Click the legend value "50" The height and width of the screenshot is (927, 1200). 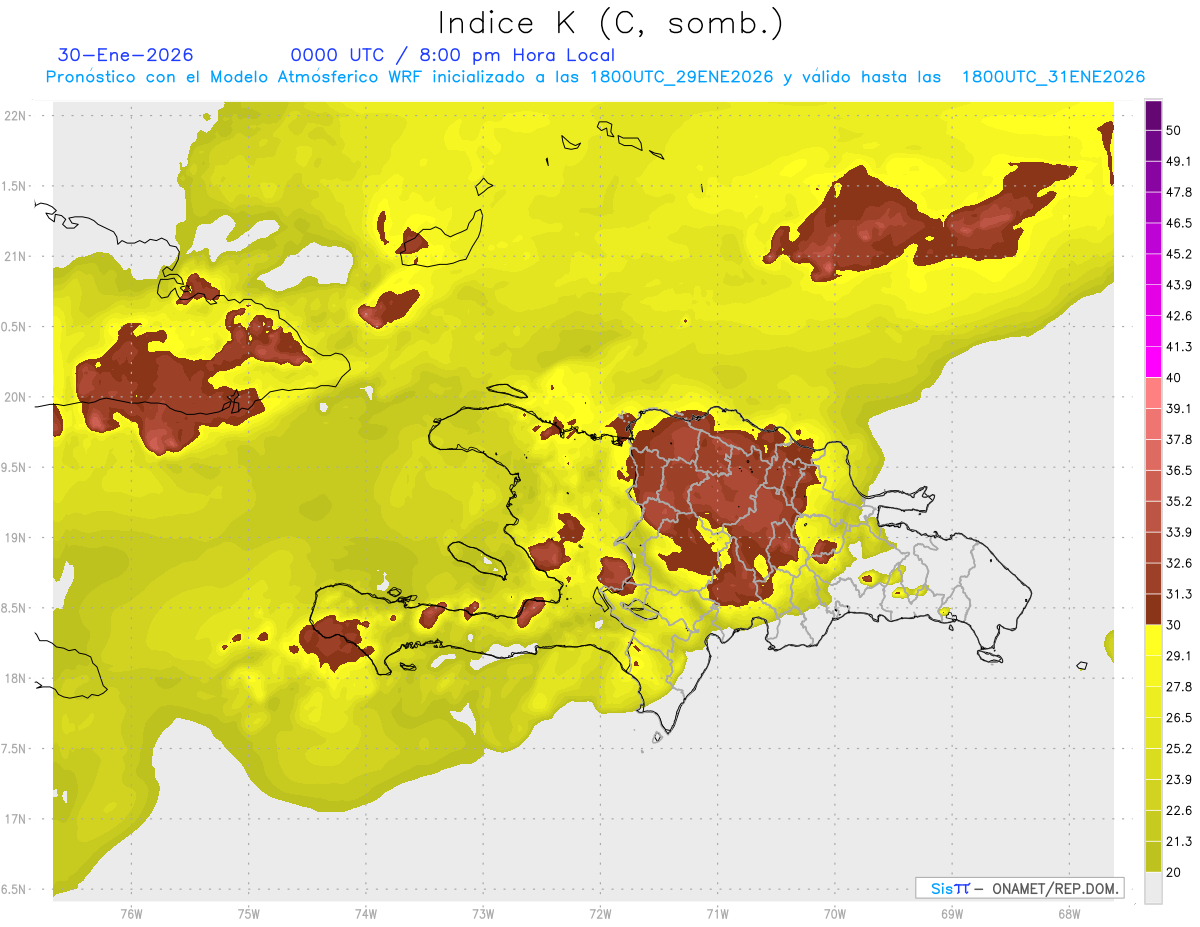point(1175,130)
